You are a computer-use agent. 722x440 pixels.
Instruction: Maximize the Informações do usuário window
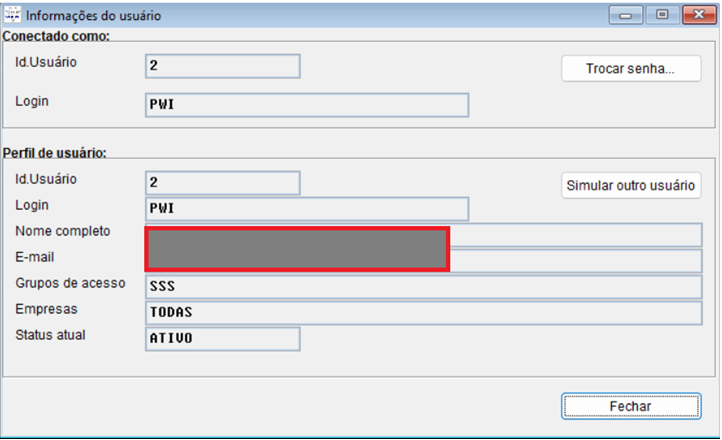point(661,16)
